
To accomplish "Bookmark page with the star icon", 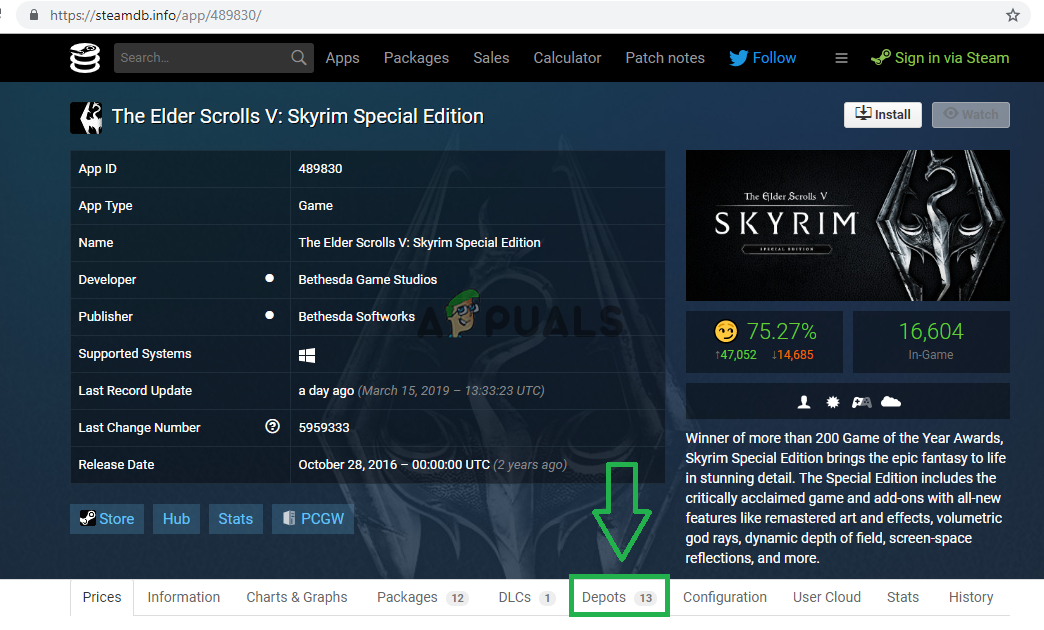I will 1013,15.
